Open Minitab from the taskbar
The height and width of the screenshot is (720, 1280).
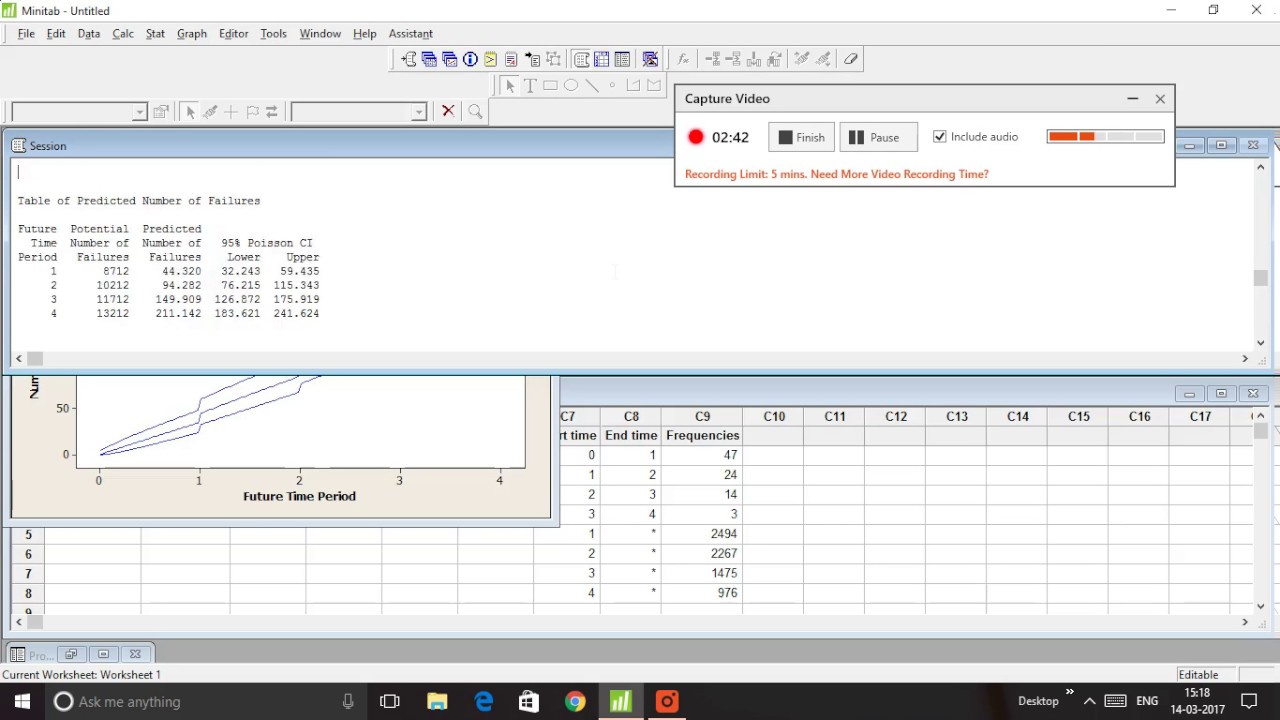pos(620,701)
